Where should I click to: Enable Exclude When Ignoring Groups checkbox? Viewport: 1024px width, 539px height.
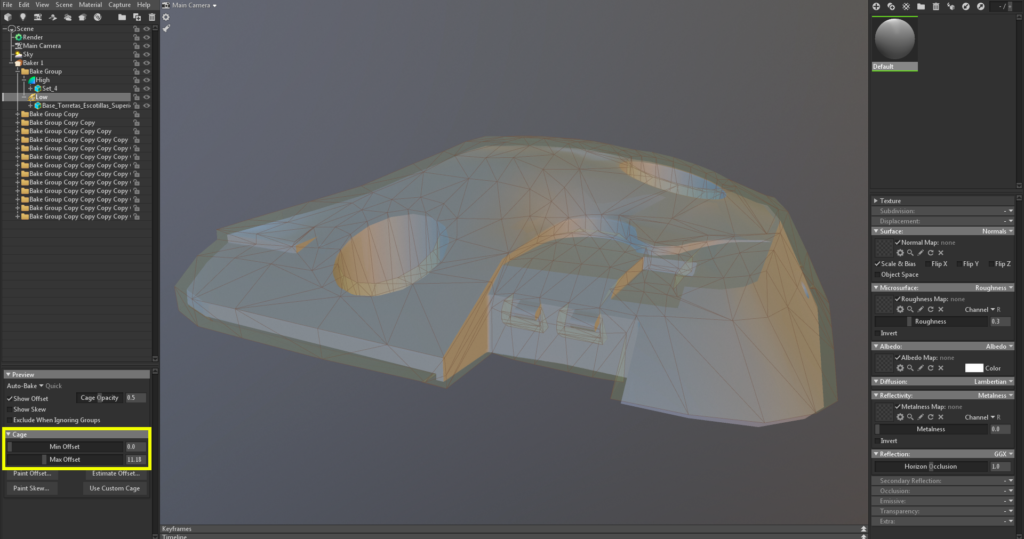pos(9,420)
